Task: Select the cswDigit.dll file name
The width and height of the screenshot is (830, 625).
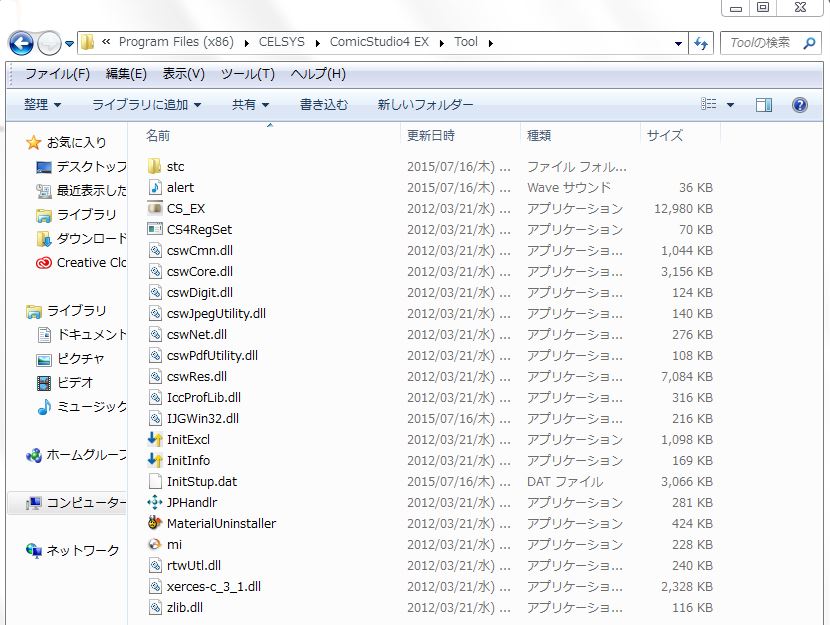Action: click(200, 293)
